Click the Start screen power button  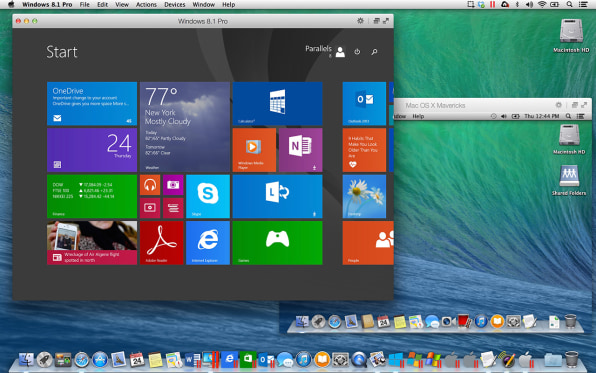click(357, 52)
